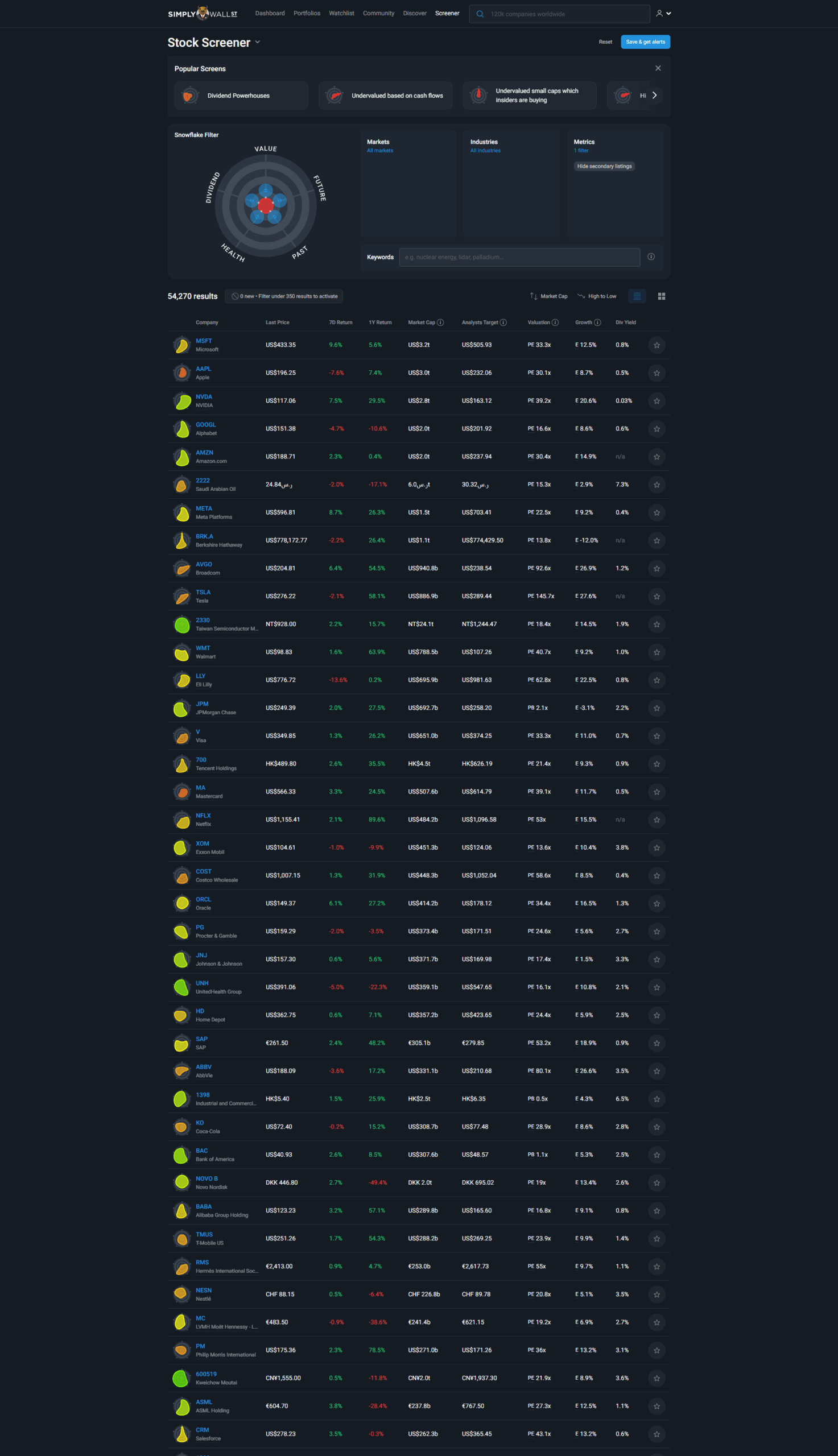Viewport: 838px width, 1456px height.
Task: Toggle watchlist star for Tesla
Action: [x=656, y=596]
